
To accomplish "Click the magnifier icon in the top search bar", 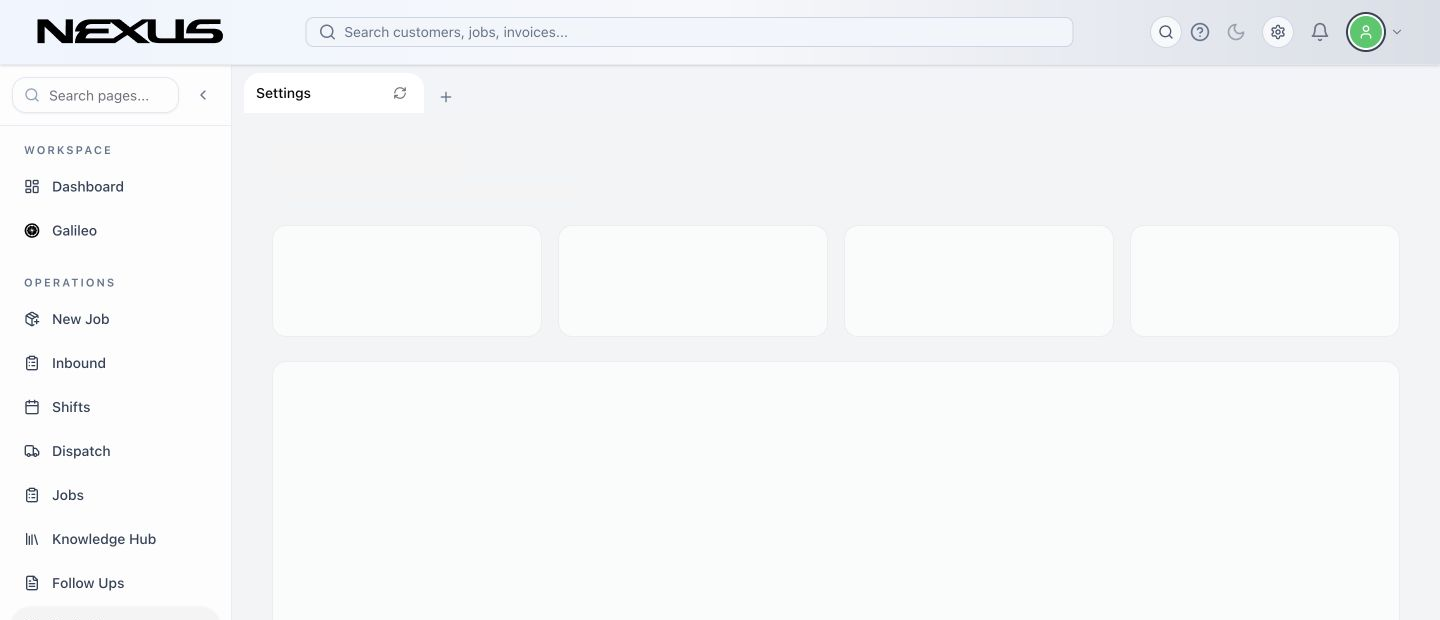I will click(327, 32).
